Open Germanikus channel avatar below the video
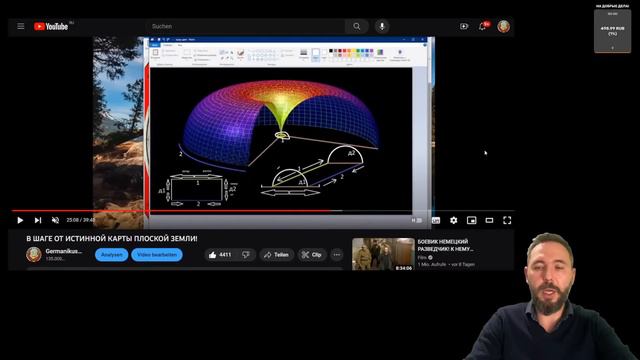 34,255
